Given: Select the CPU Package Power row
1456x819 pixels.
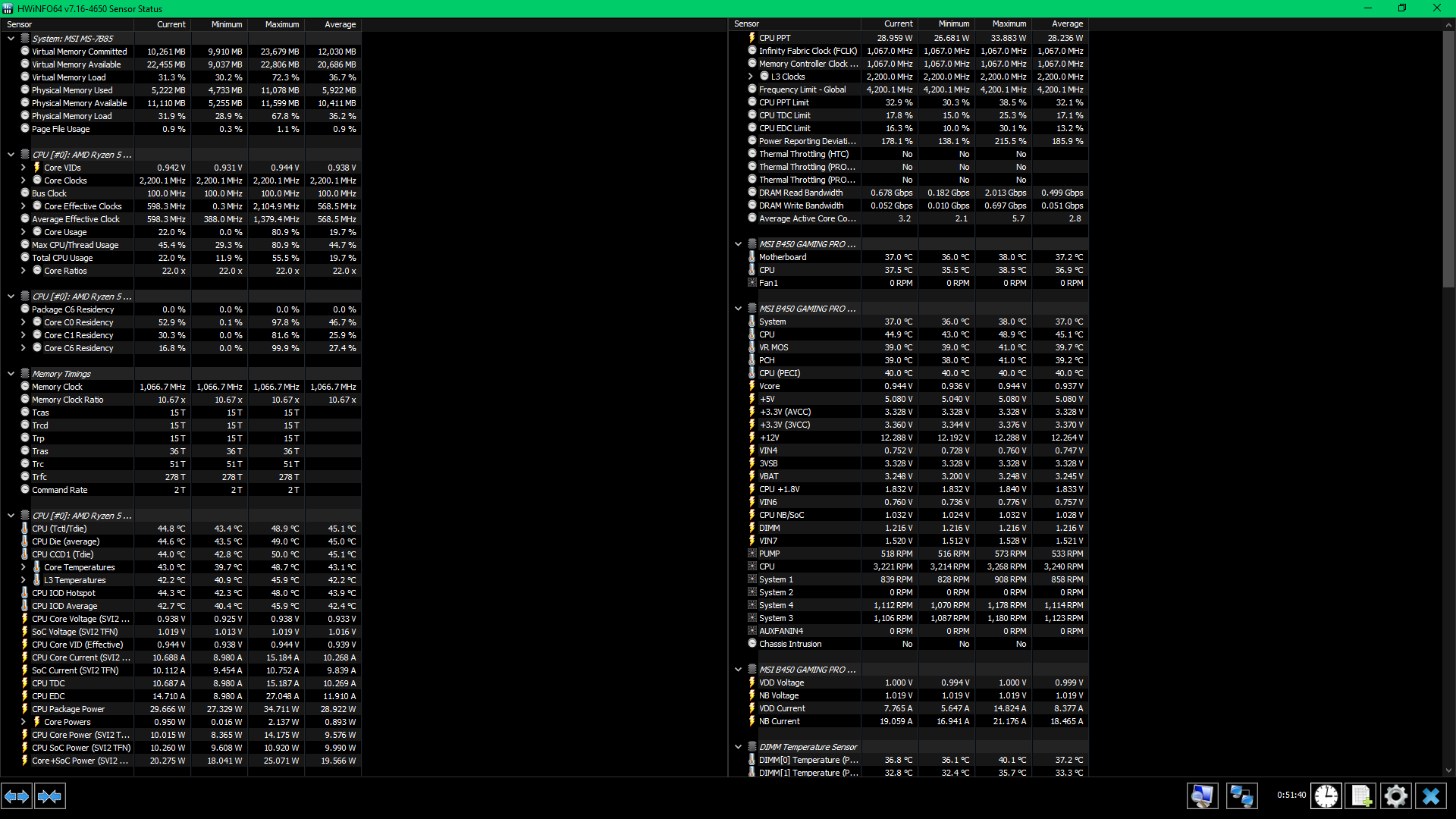Looking at the screenshot, I should point(68,709).
